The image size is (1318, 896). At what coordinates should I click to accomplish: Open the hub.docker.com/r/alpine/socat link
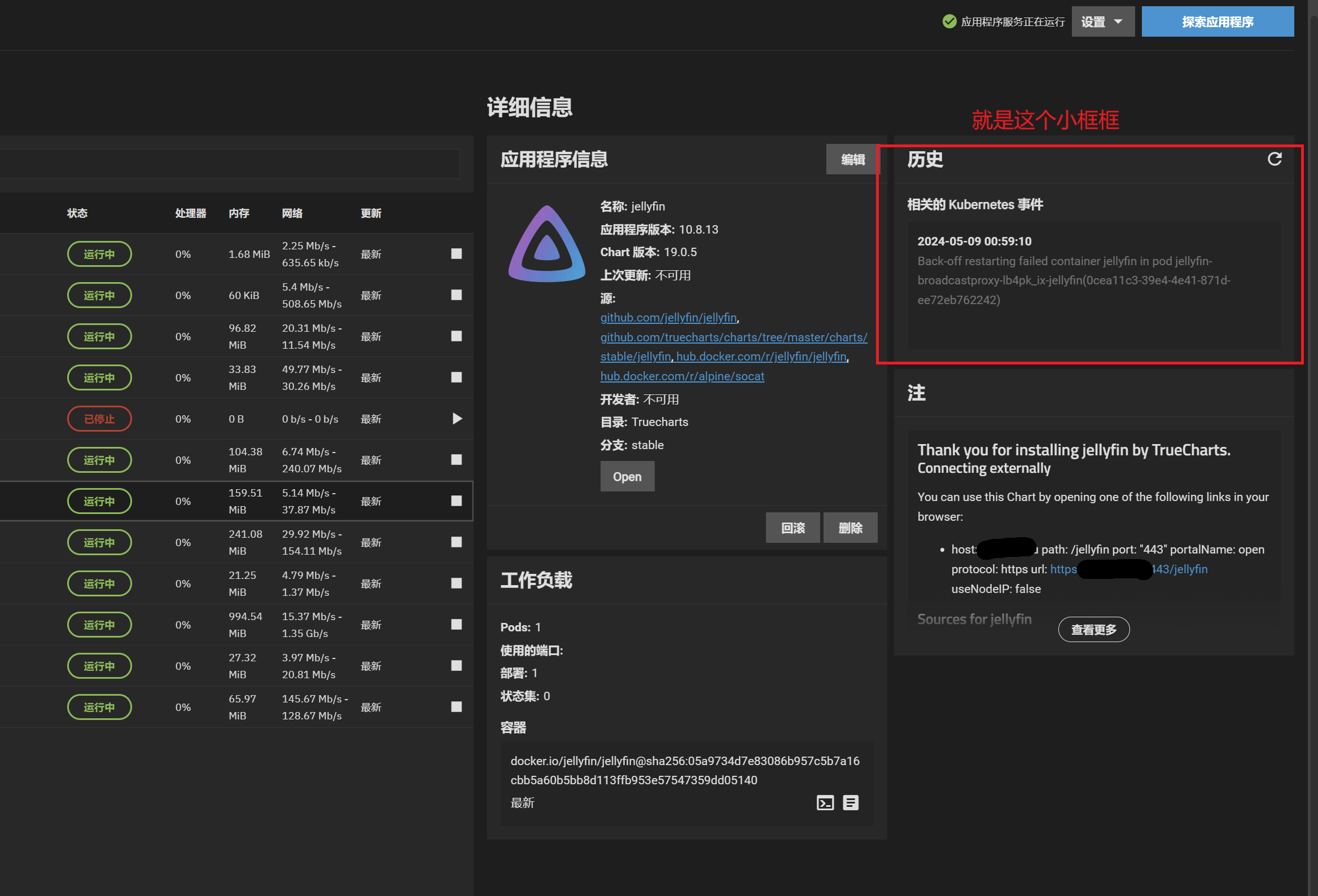(682, 376)
